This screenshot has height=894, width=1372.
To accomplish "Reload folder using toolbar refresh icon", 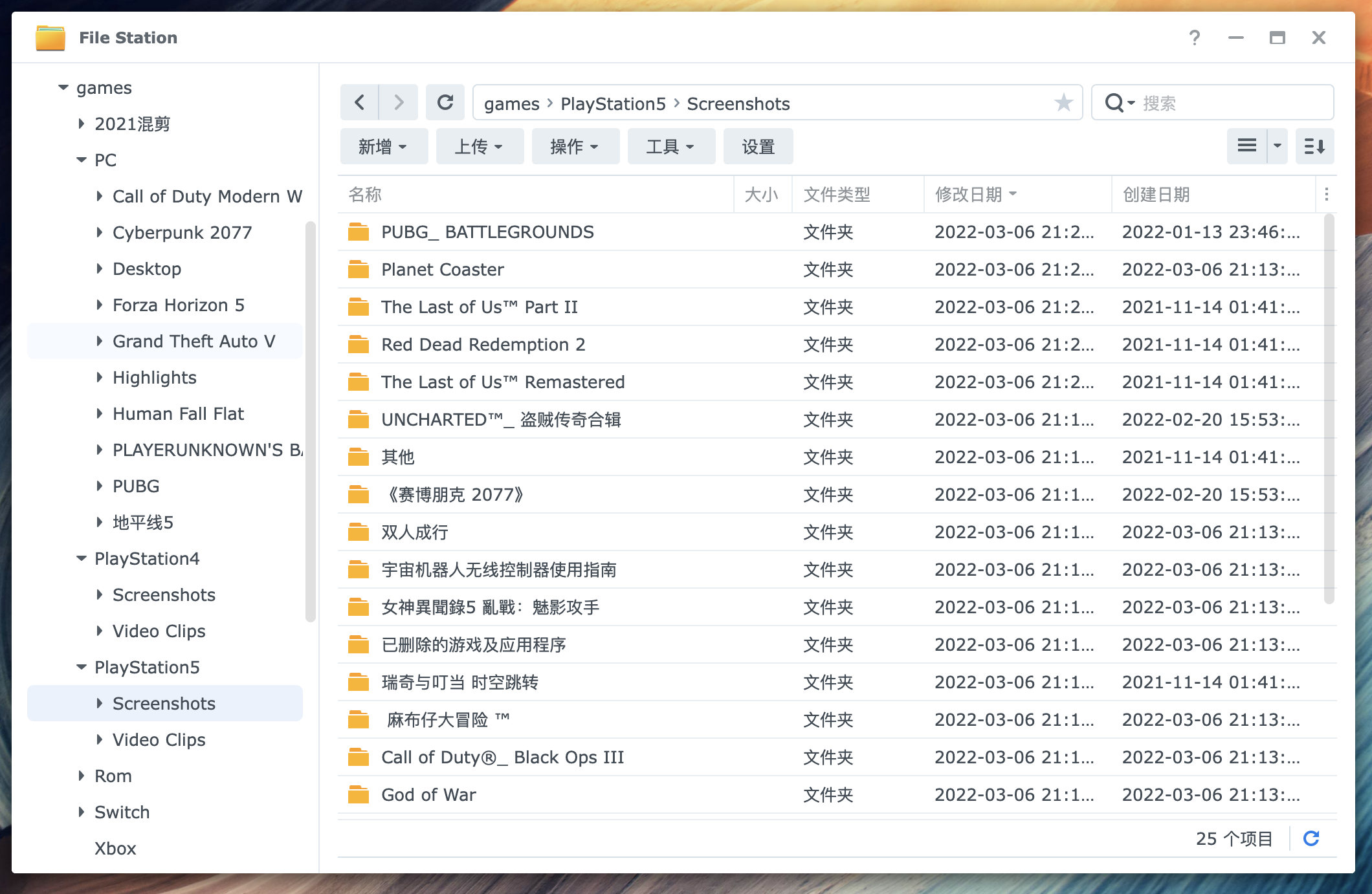I will (445, 102).
